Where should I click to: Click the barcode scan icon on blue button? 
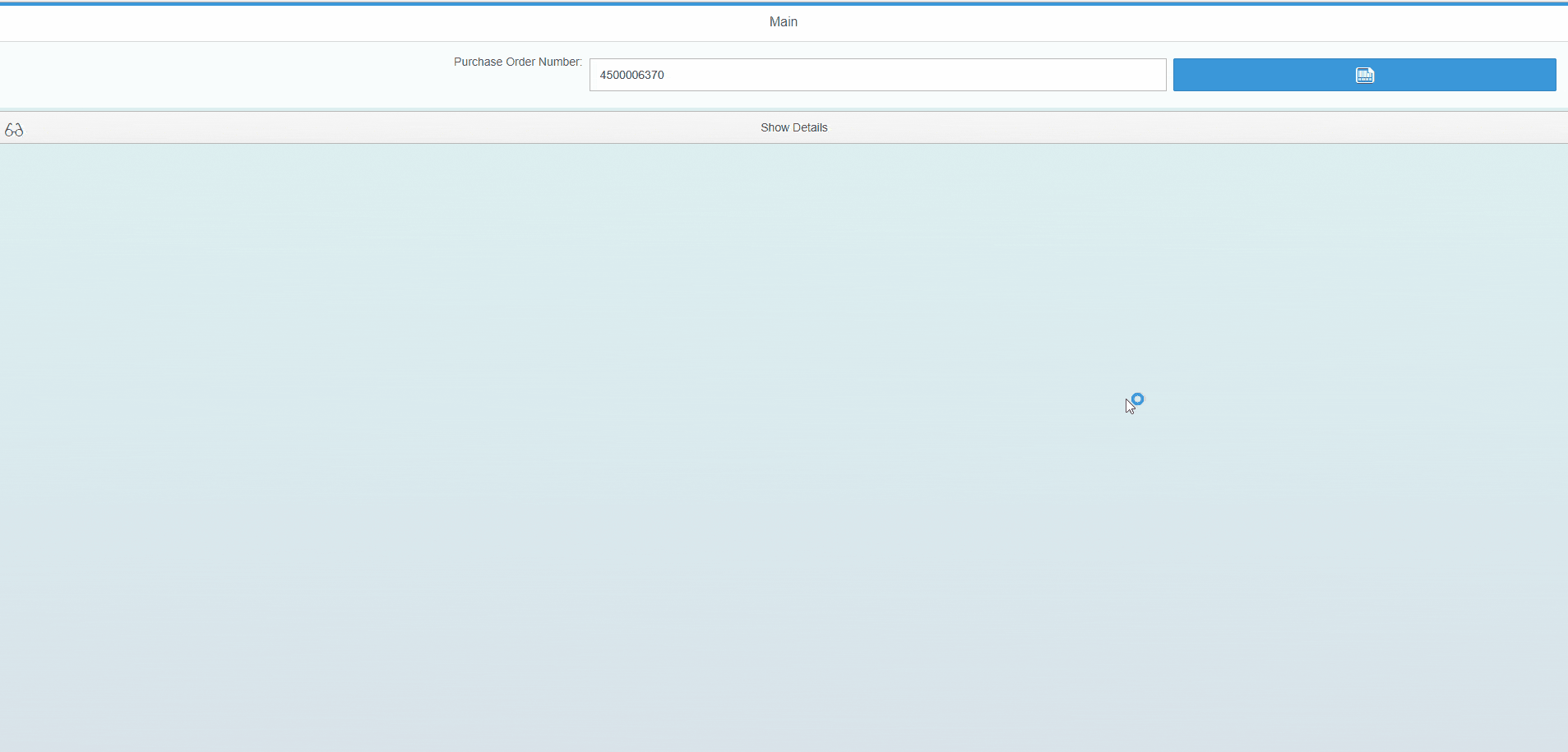1364,75
